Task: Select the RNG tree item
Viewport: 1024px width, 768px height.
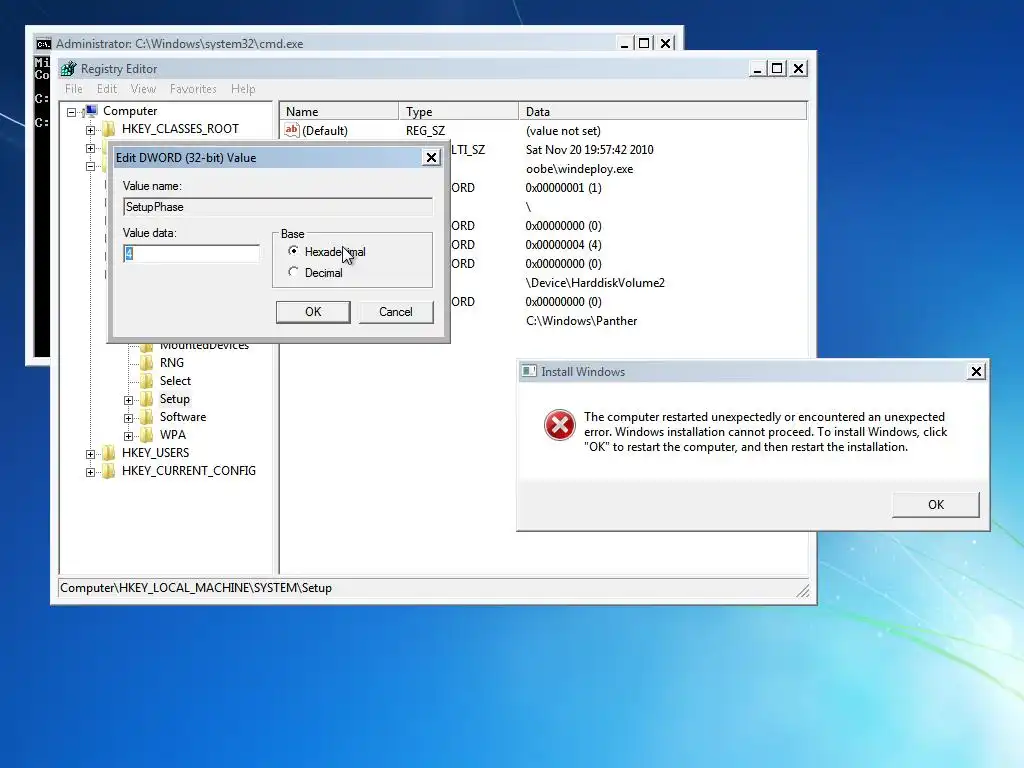Action: point(172,362)
